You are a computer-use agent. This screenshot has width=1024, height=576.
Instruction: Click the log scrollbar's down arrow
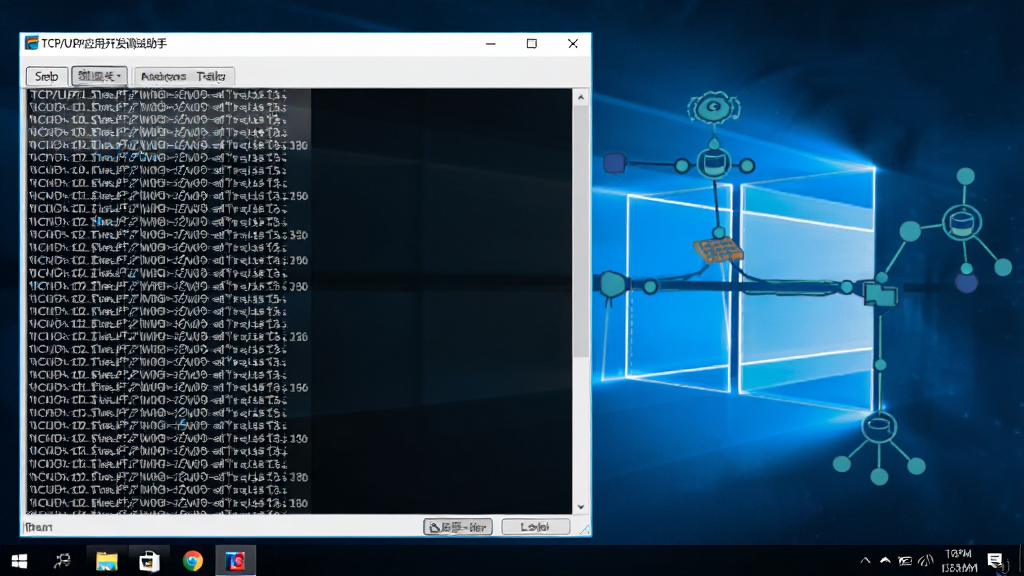tap(581, 507)
